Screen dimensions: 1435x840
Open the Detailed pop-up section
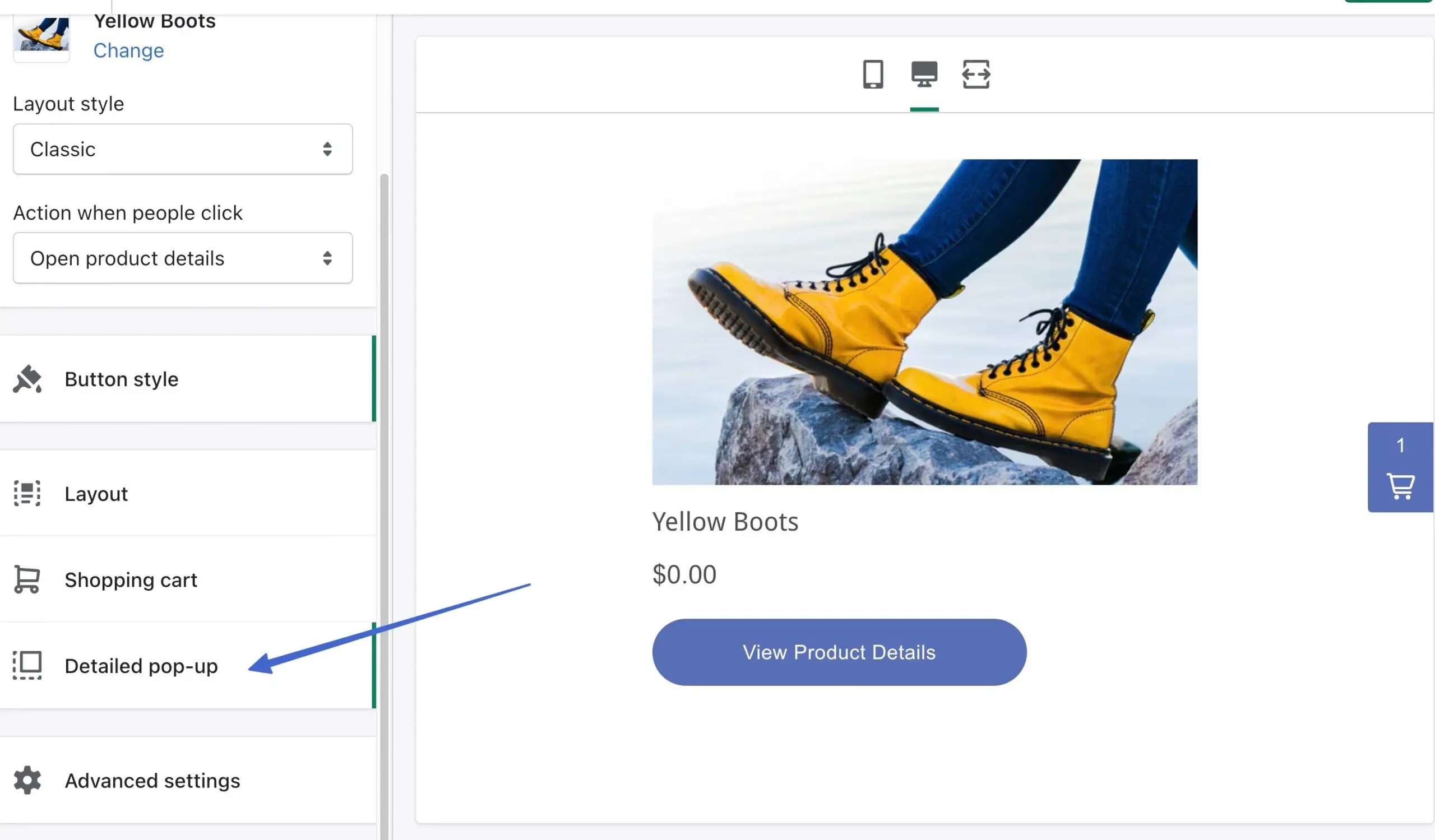point(188,665)
